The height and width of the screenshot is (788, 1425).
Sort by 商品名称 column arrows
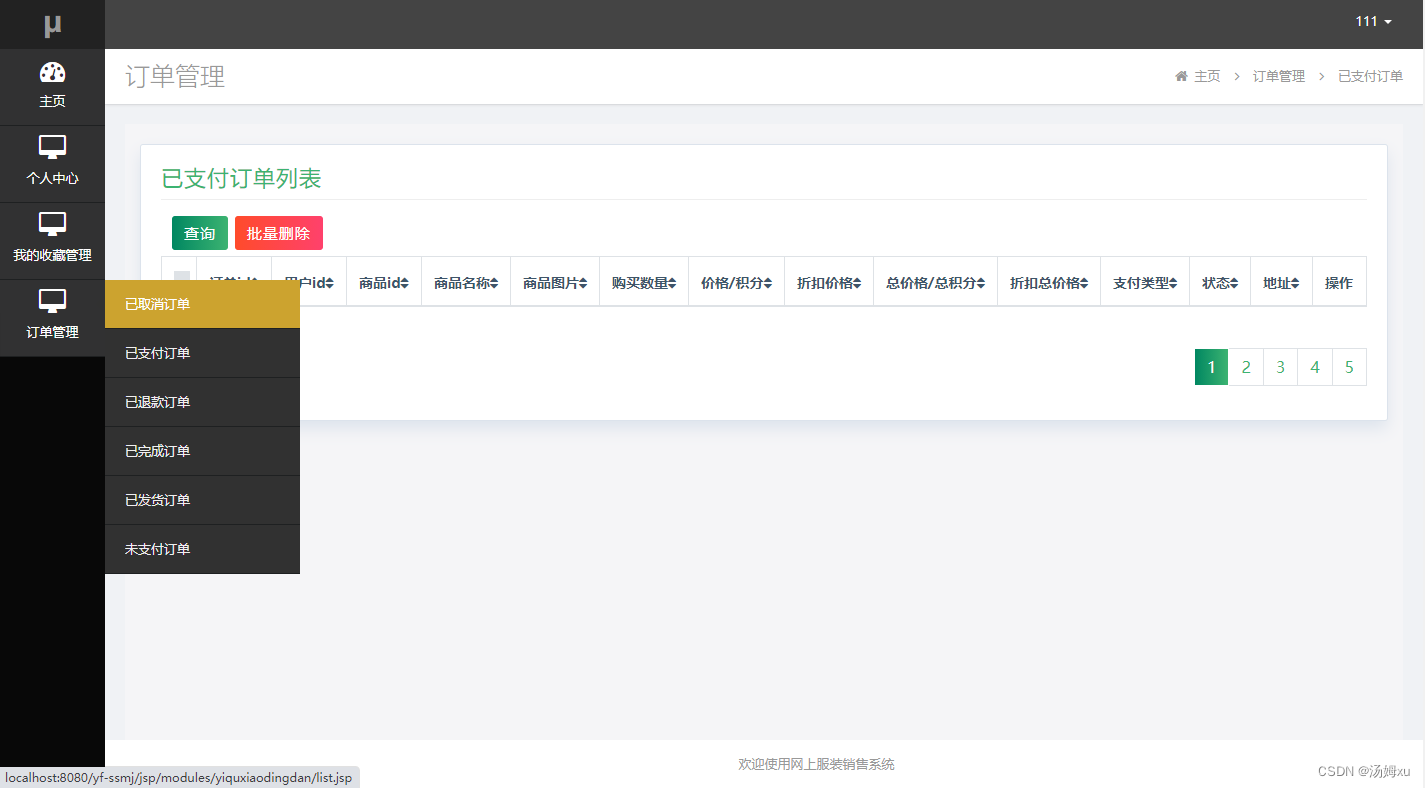(x=494, y=284)
